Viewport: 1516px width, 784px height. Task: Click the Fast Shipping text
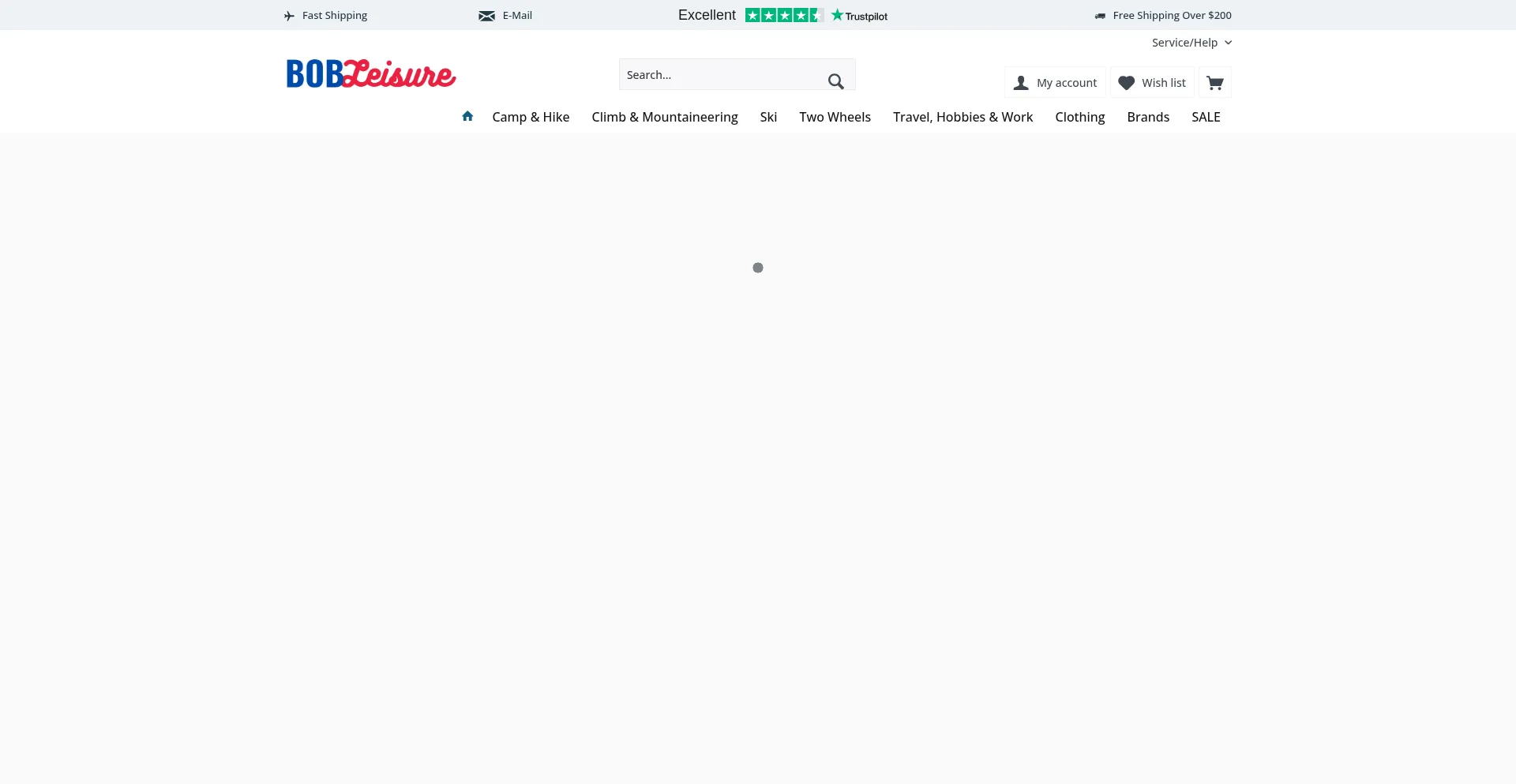click(x=335, y=16)
